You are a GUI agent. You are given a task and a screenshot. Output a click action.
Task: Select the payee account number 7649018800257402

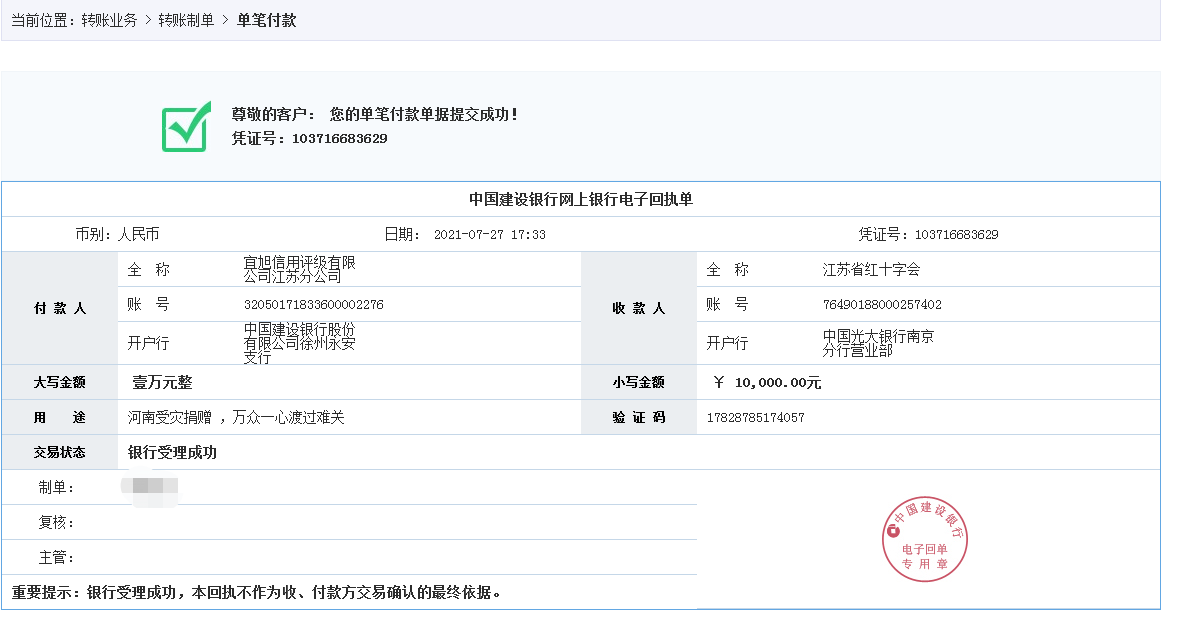(x=882, y=304)
